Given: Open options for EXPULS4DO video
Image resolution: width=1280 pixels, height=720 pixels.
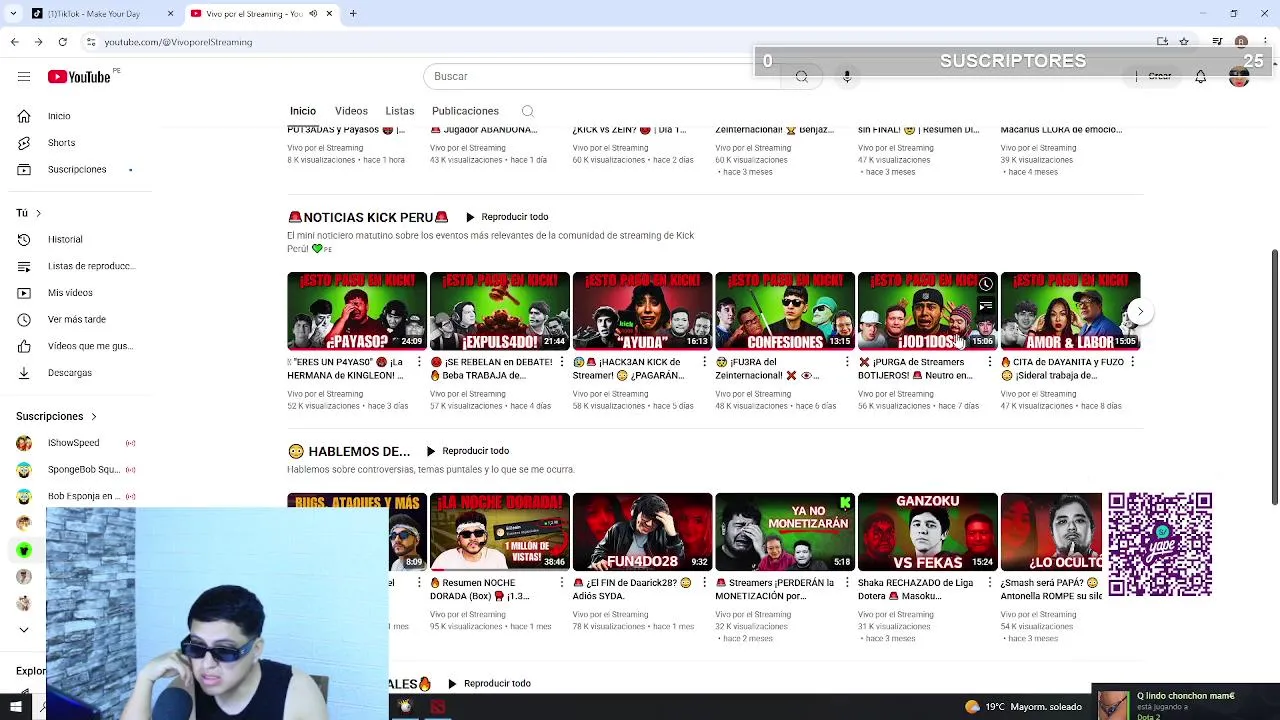Looking at the screenshot, I should [x=562, y=362].
